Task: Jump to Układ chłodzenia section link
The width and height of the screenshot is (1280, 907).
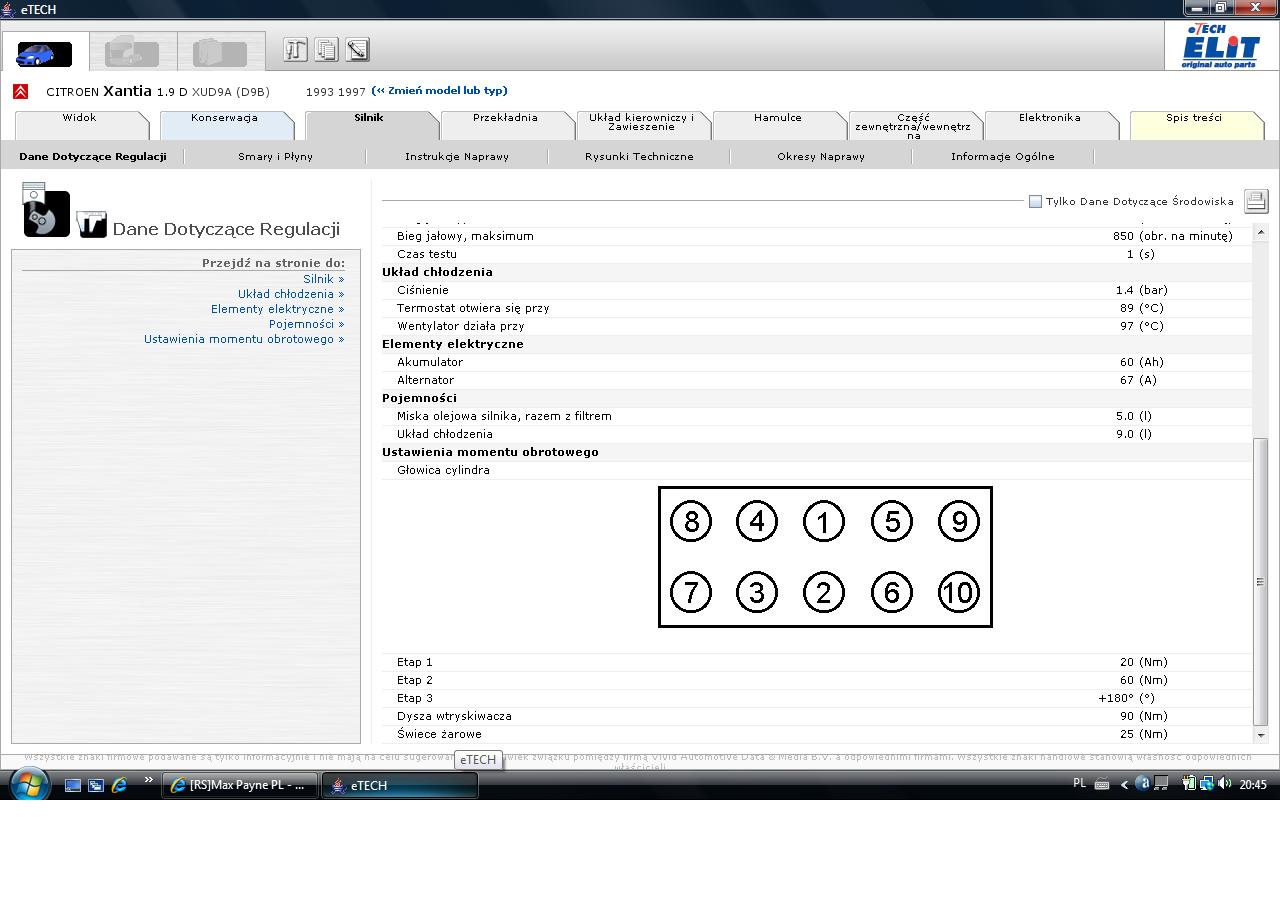Action: [291, 294]
